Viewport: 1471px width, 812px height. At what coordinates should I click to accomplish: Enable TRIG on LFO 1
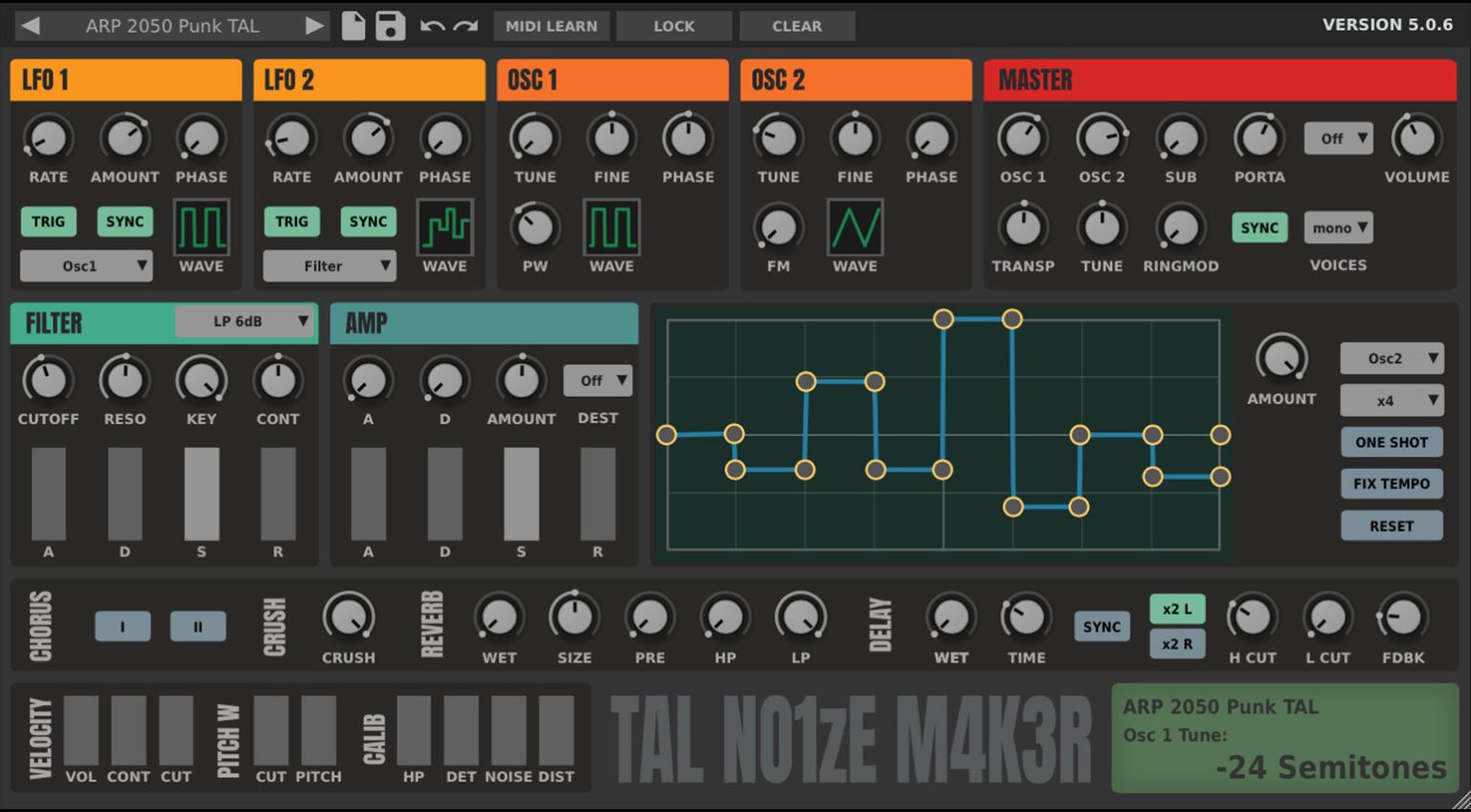click(48, 221)
